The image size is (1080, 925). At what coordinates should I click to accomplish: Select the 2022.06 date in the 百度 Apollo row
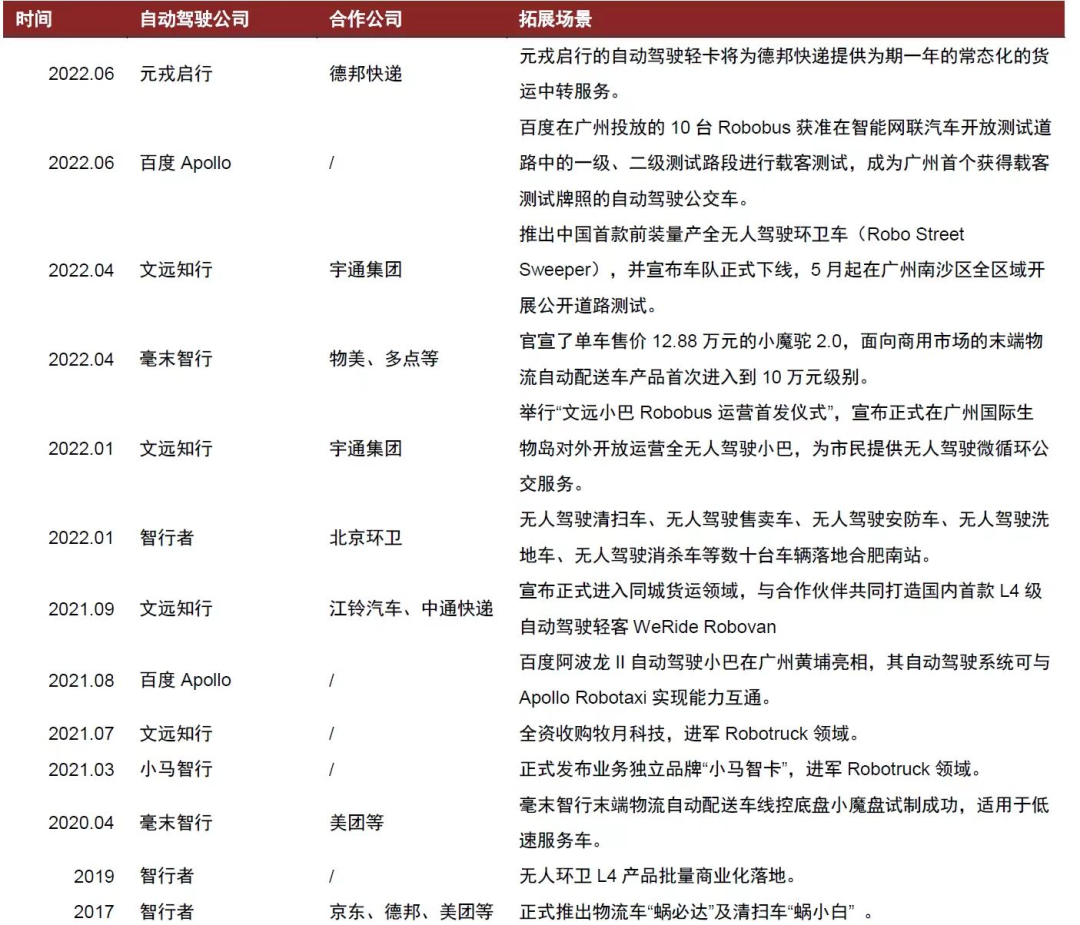[81, 163]
